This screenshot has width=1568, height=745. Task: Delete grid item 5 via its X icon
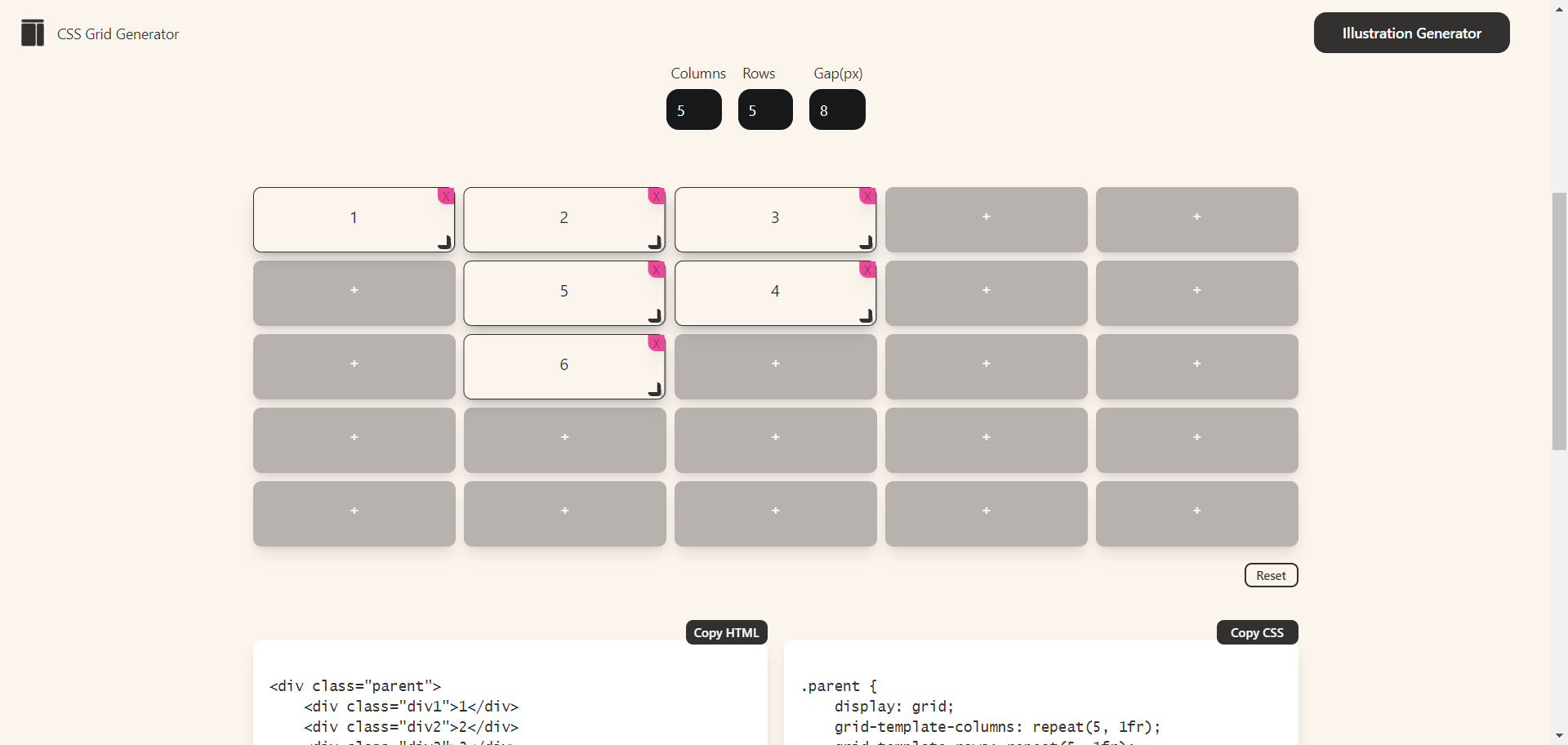point(657,270)
